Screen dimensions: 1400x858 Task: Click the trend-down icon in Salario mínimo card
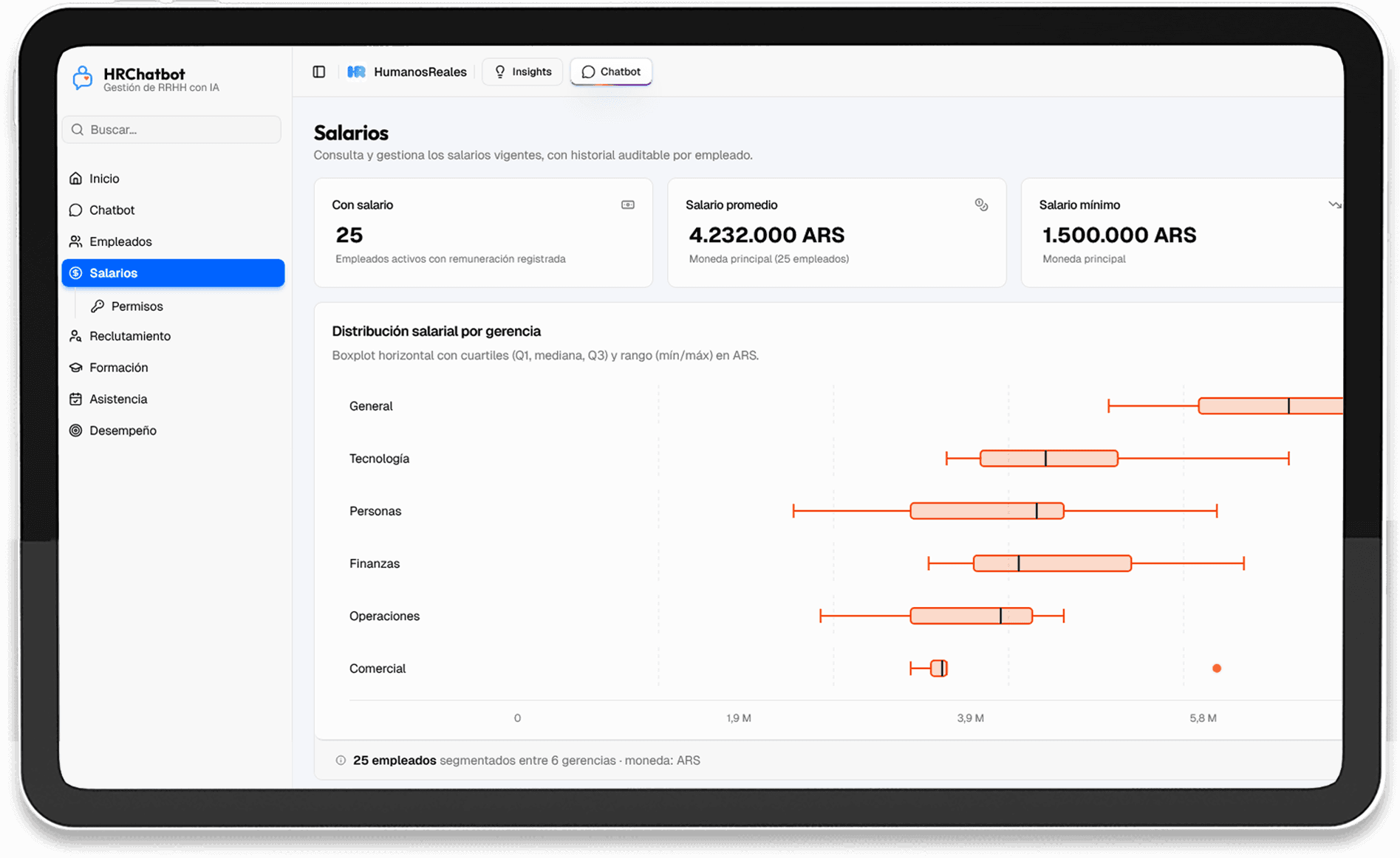click(1334, 205)
